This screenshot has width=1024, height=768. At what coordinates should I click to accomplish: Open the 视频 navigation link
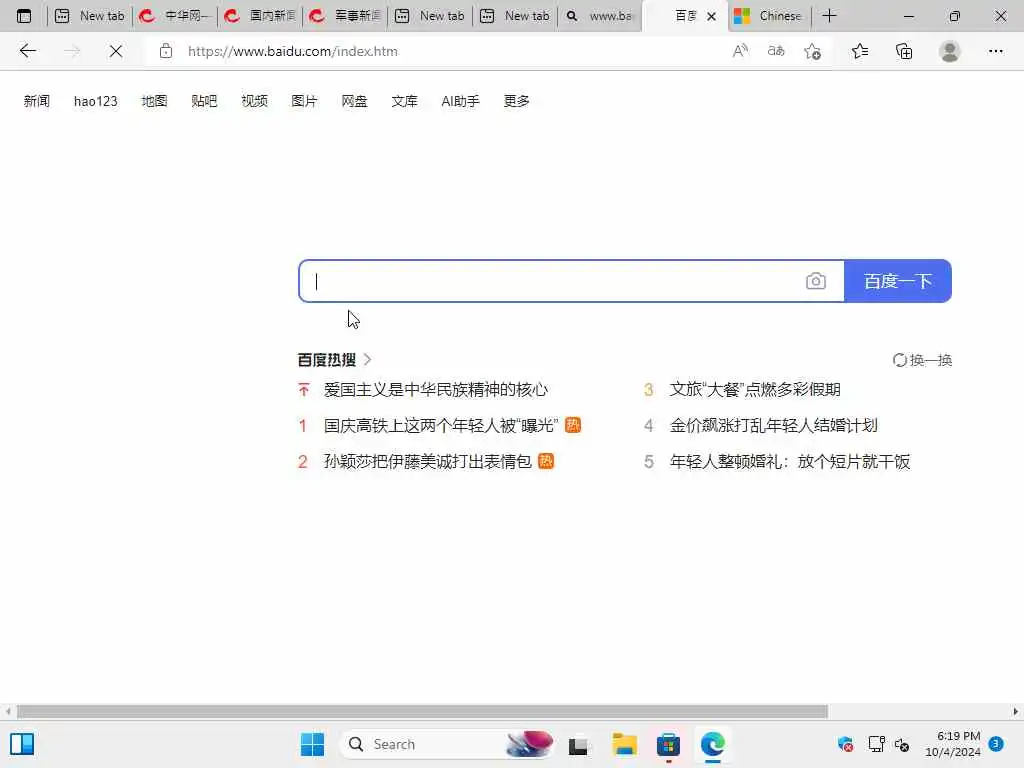pos(254,101)
